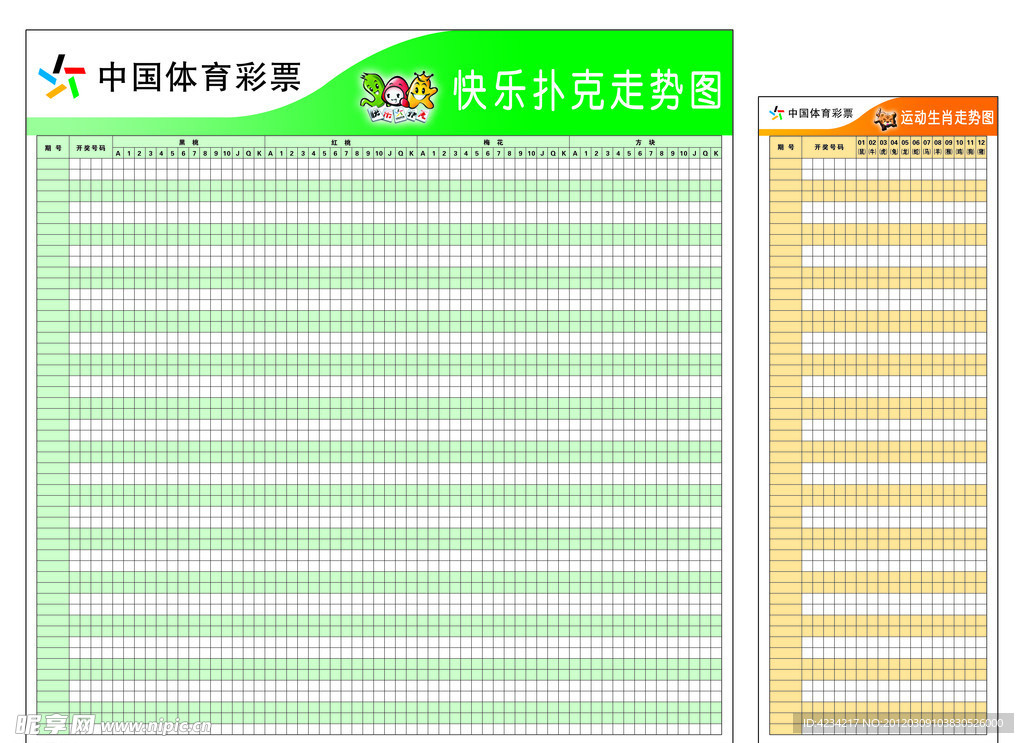Click zodiac column 05 (龙)
The height and width of the screenshot is (743, 1024).
click(905, 147)
